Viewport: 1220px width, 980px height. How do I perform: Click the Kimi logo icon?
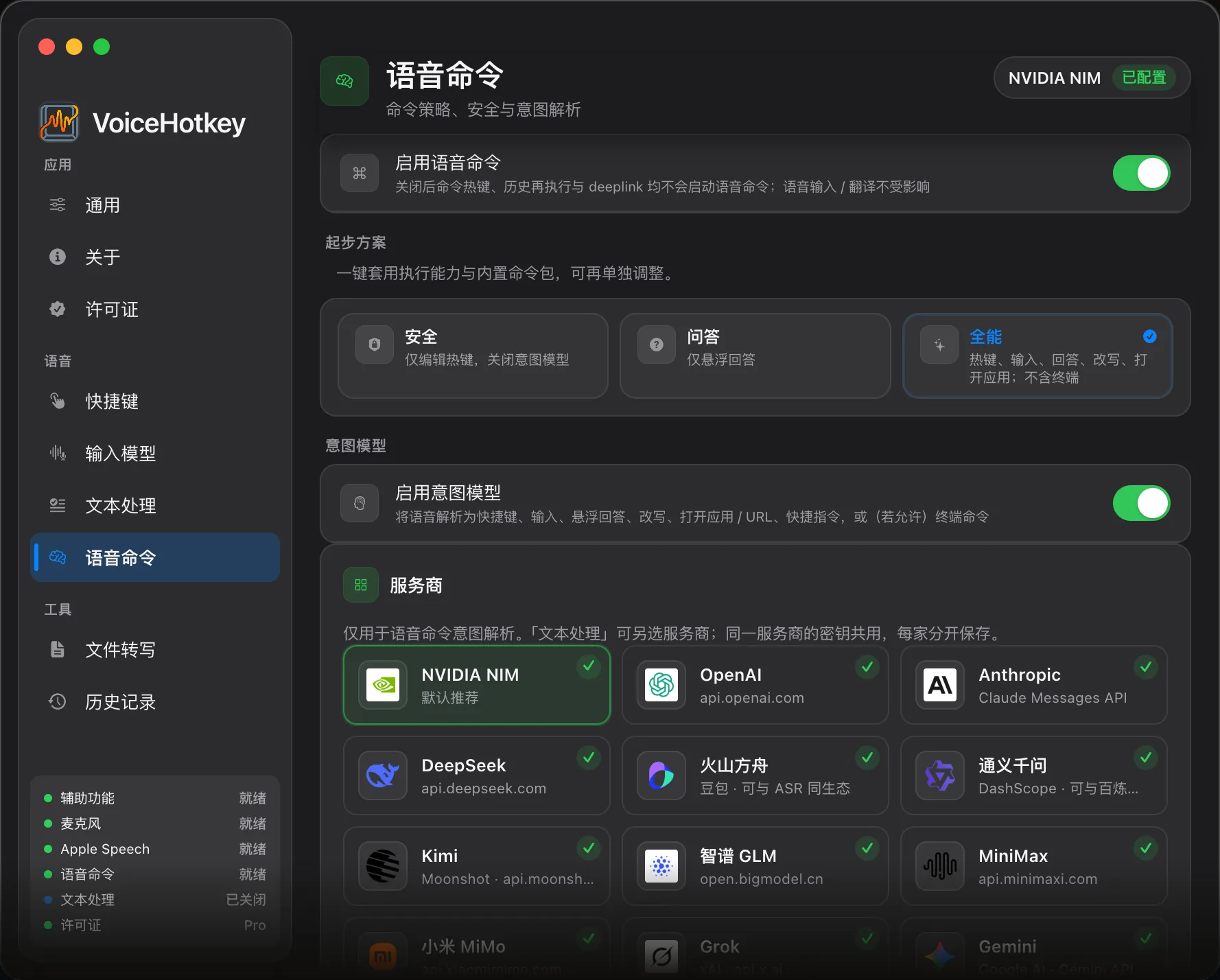tap(383, 866)
